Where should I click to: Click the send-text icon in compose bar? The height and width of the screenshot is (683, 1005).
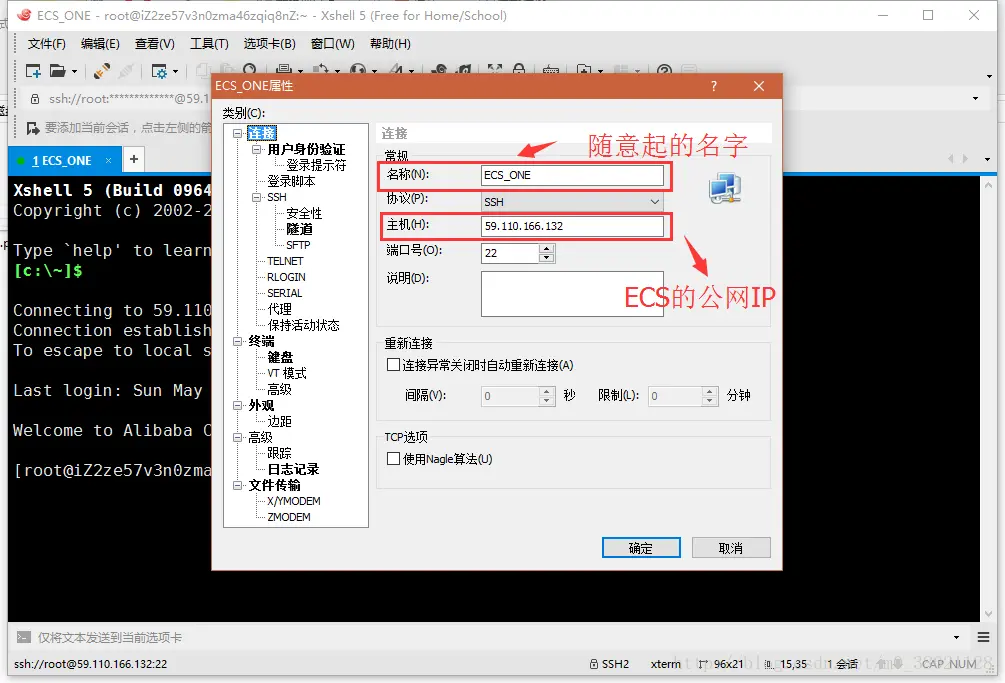[x=24, y=637]
